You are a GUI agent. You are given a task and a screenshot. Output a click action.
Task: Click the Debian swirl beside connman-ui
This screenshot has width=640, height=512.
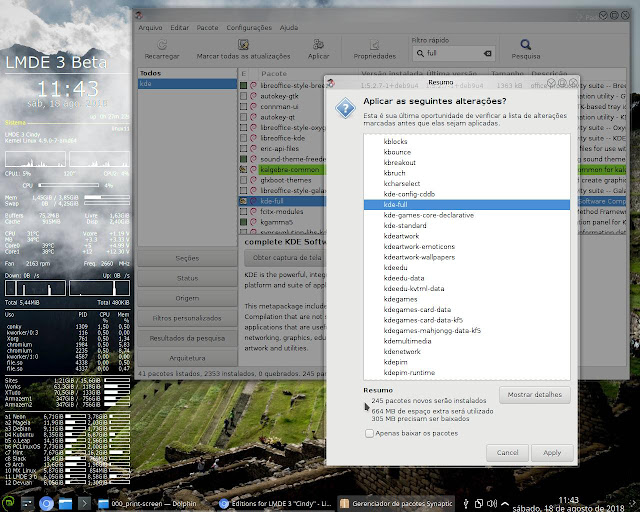click(x=253, y=107)
